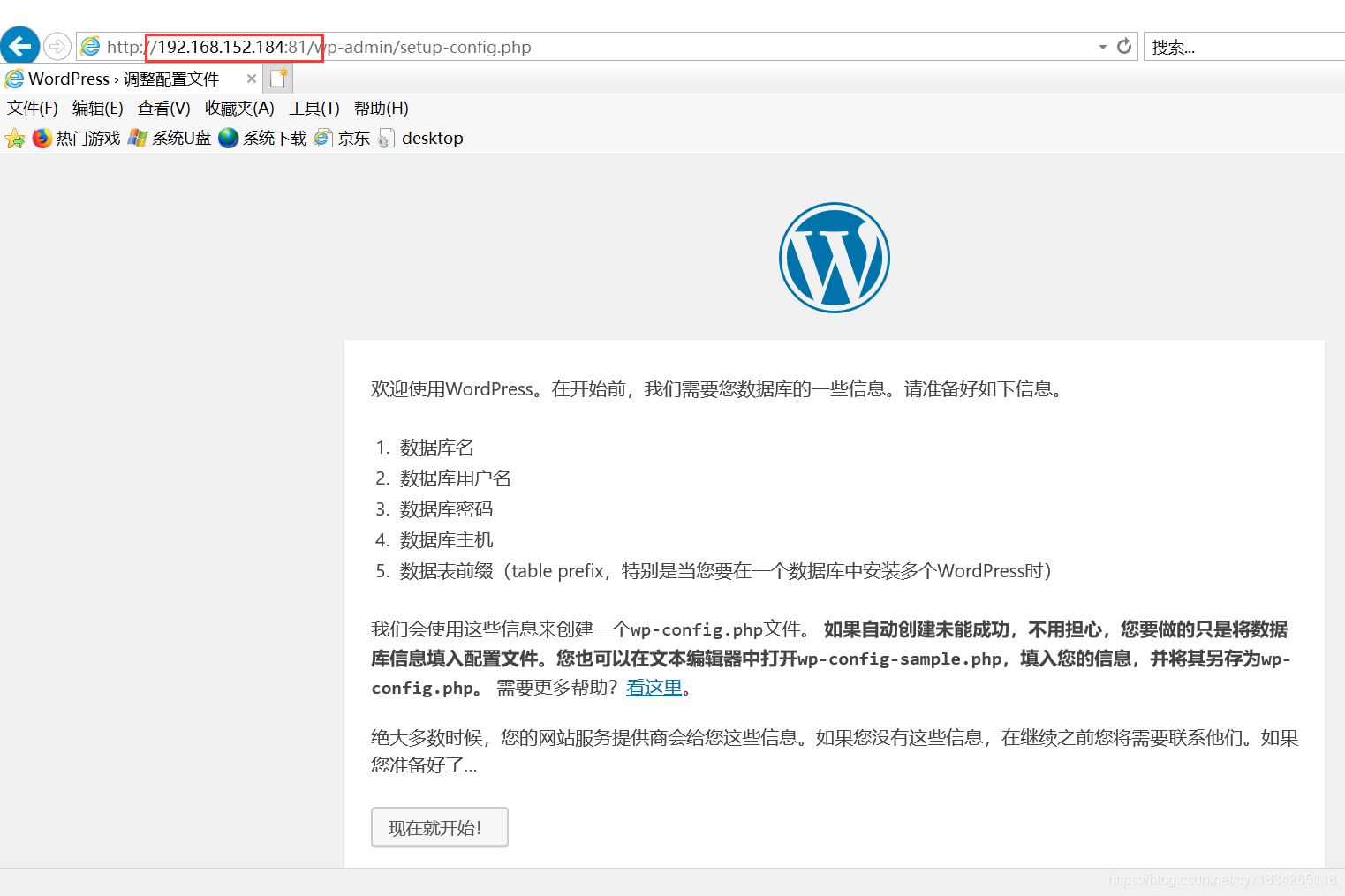Click the globe icon beside 系统下载
Screen dimensions: 1345x896
pyautogui.click(x=229, y=138)
